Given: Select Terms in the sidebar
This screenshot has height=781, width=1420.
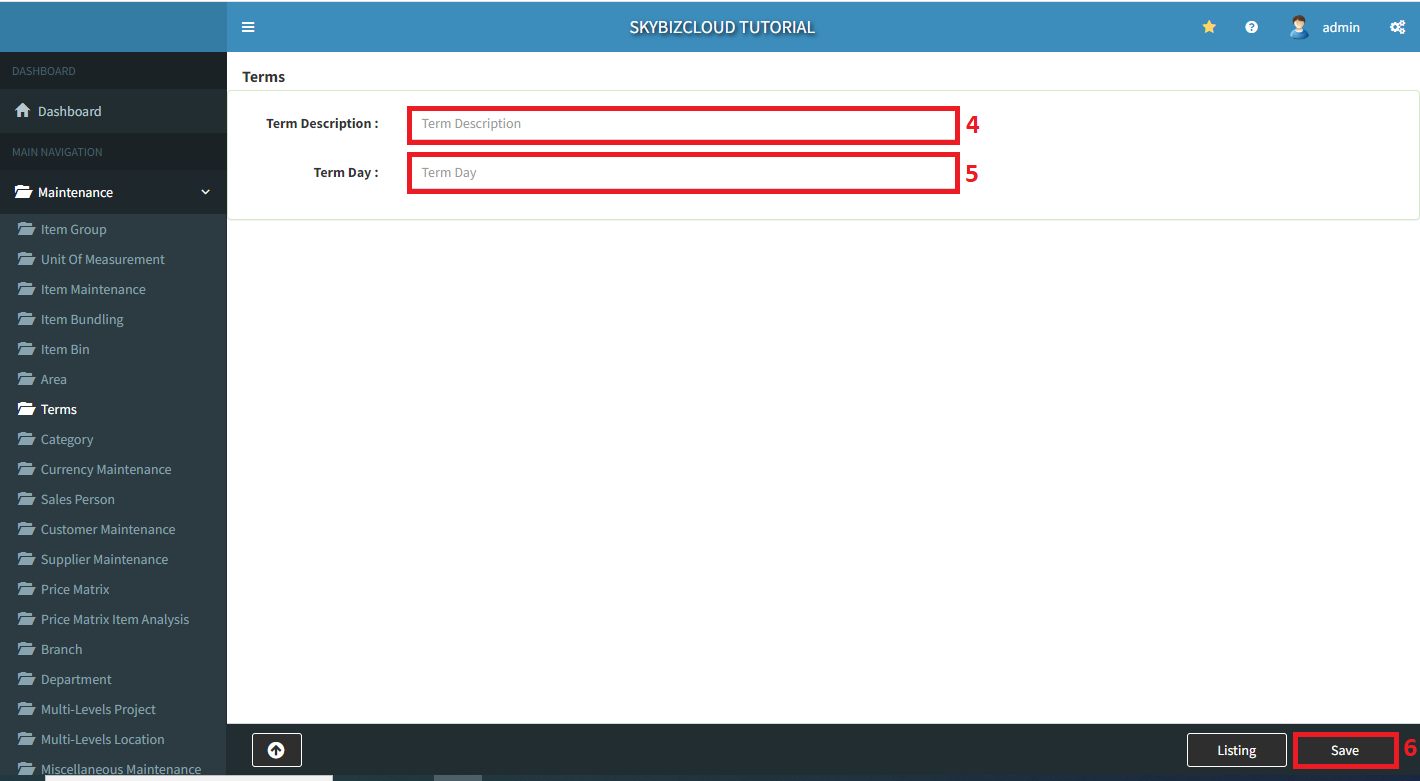Looking at the screenshot, I should pos(59,409).
